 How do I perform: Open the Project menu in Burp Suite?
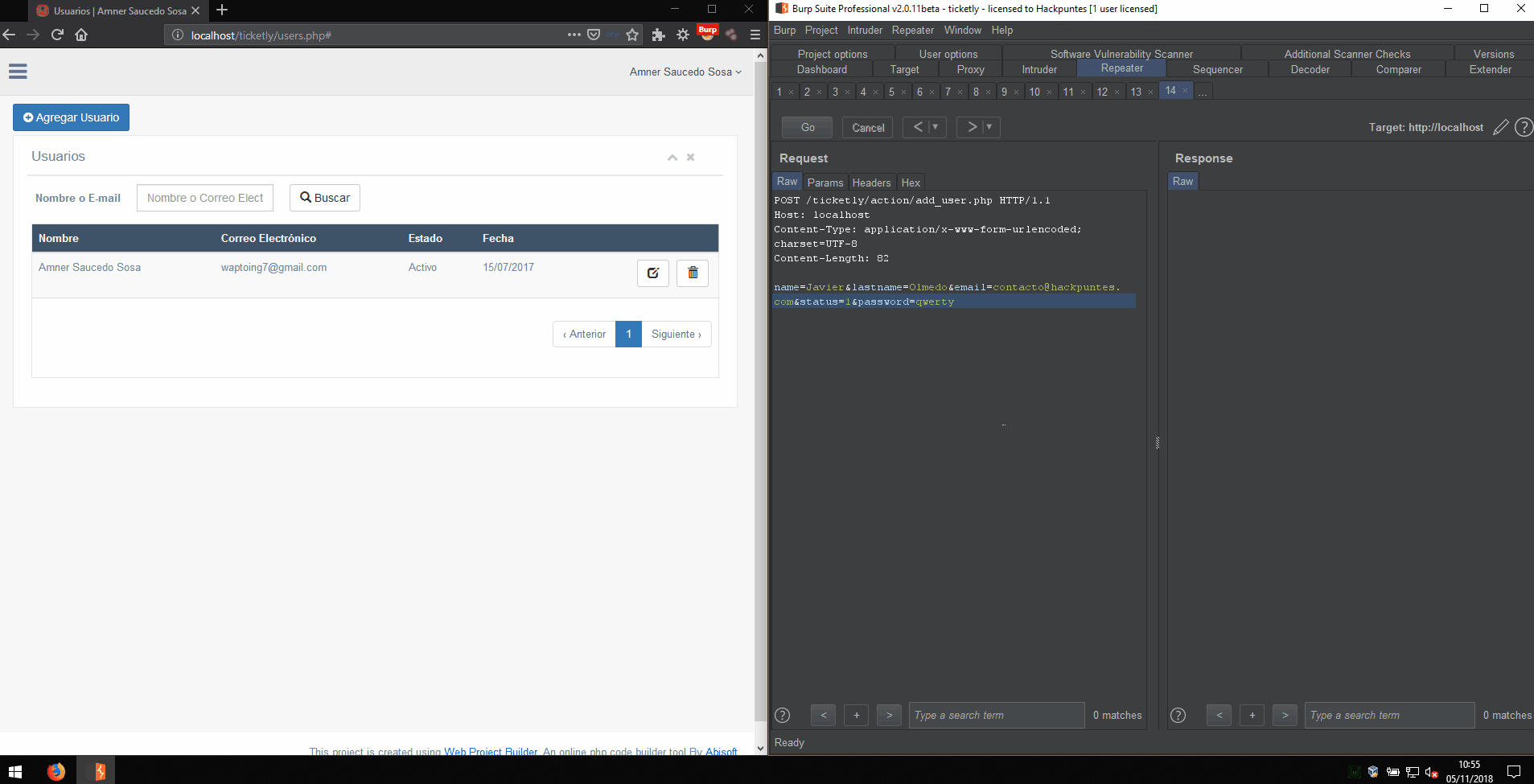click(x=821, y=30)
